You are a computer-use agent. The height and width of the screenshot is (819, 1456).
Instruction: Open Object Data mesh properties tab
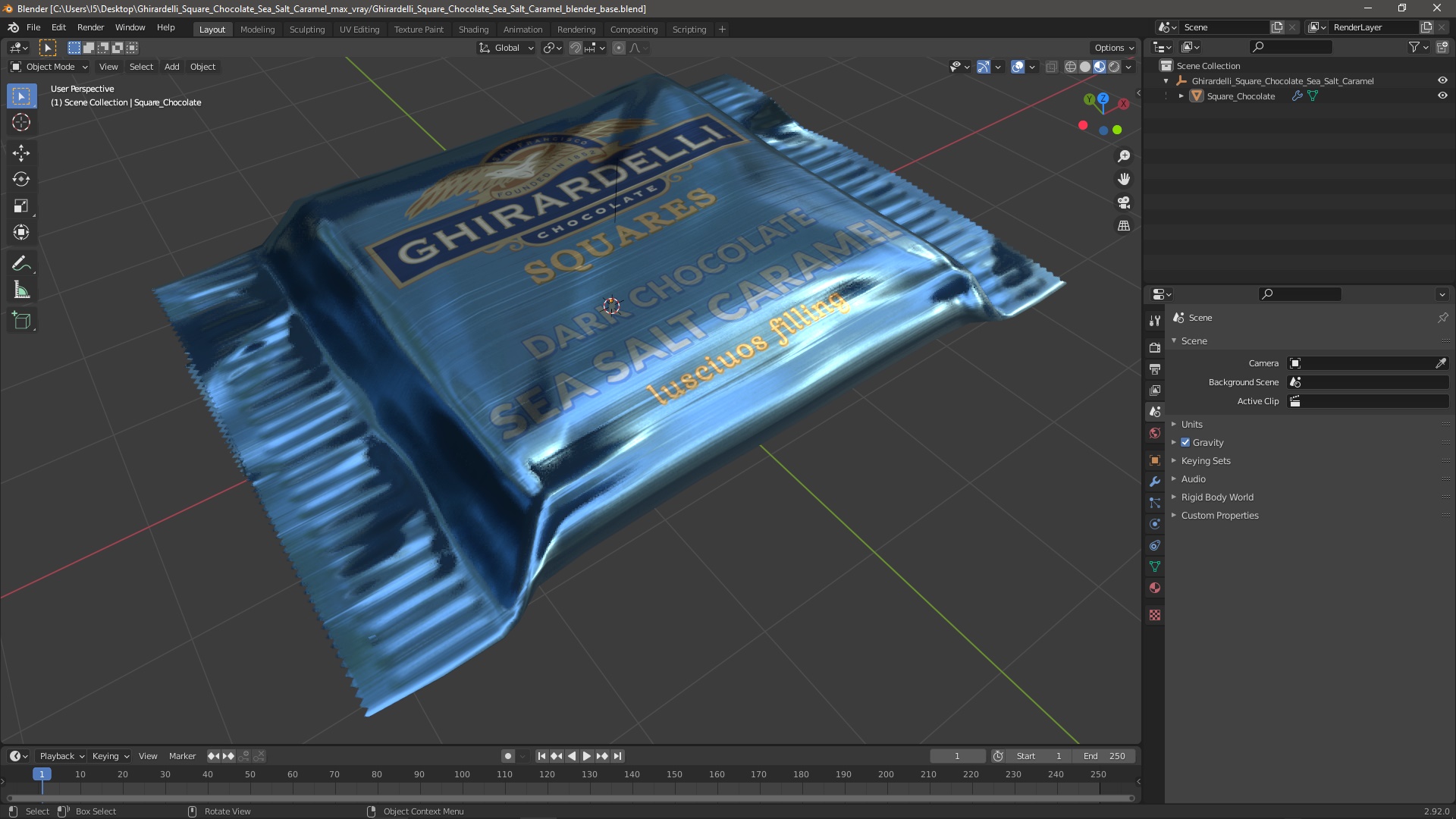point(1155,566)
